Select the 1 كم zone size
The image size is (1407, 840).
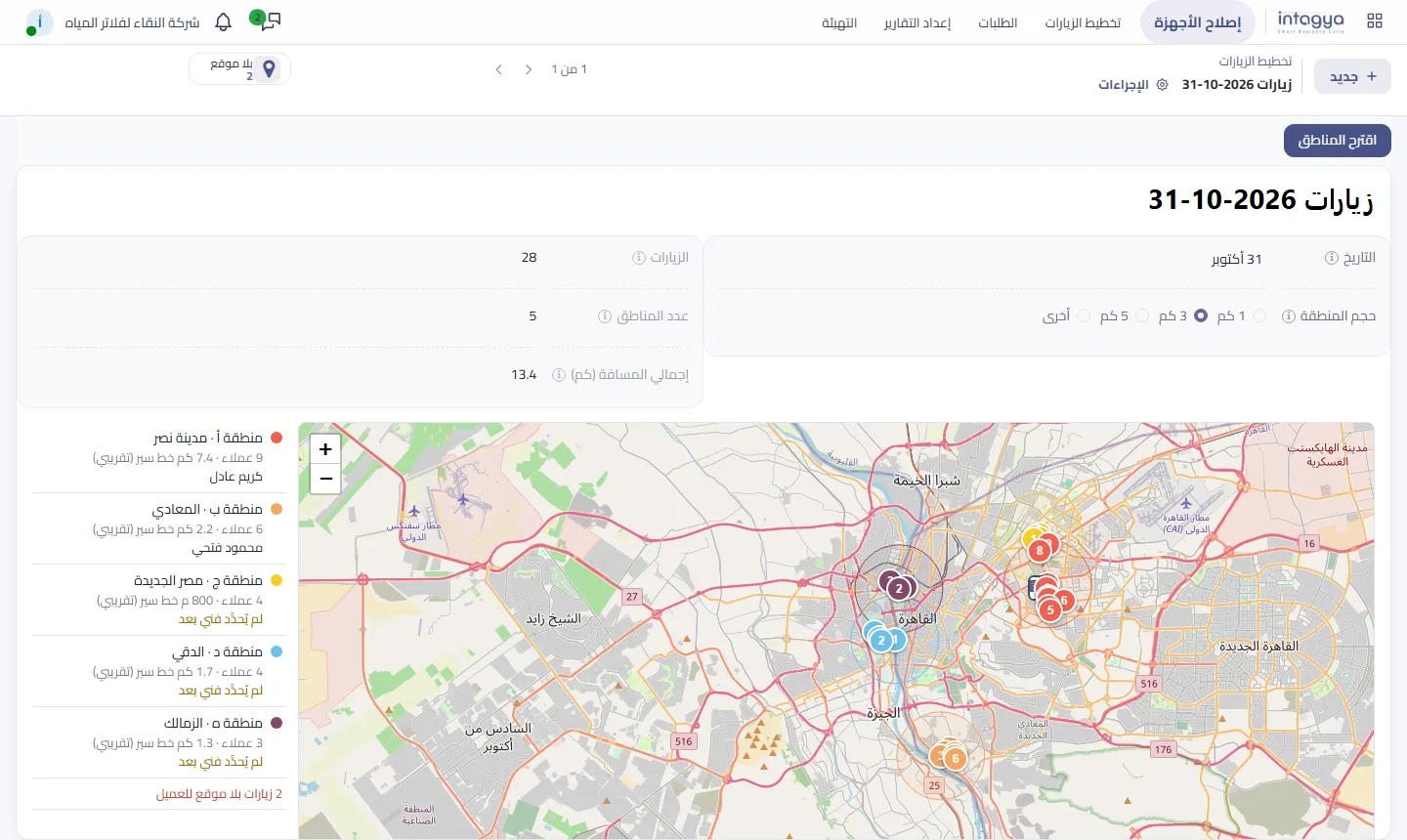(1259, 315)
